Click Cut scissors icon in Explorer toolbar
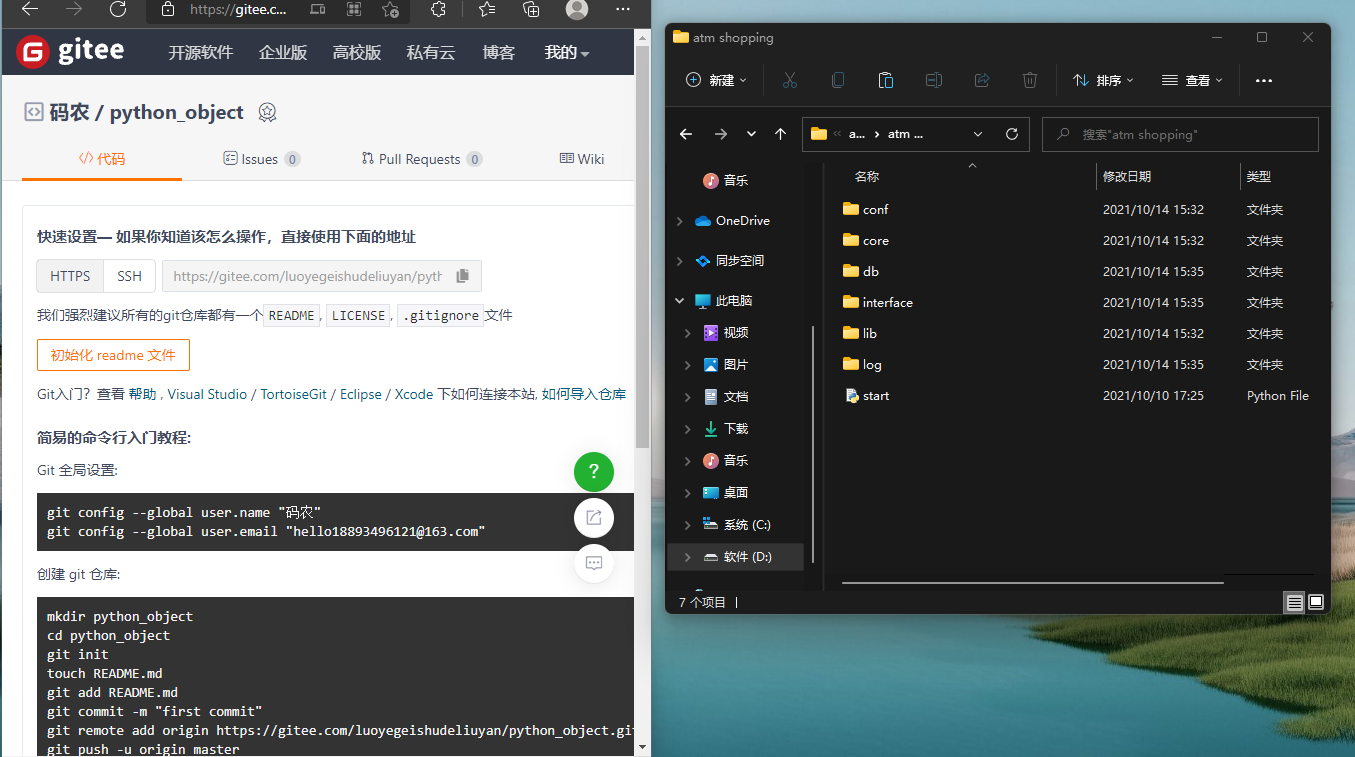 pos(790,80)
